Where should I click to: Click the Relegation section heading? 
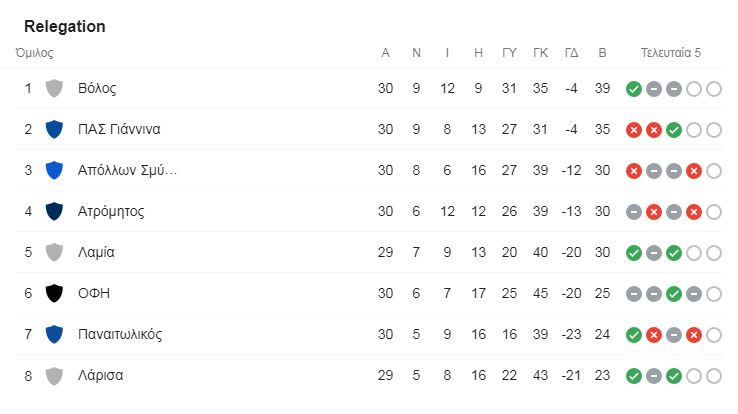tap(65, 26)
